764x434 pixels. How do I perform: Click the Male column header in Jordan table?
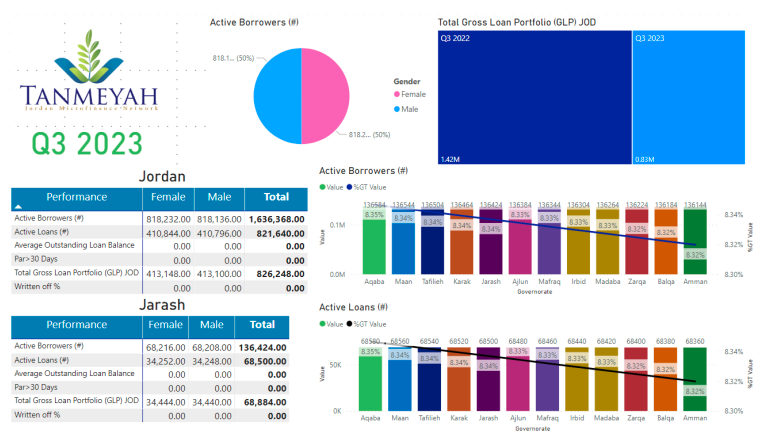[219, 197]
